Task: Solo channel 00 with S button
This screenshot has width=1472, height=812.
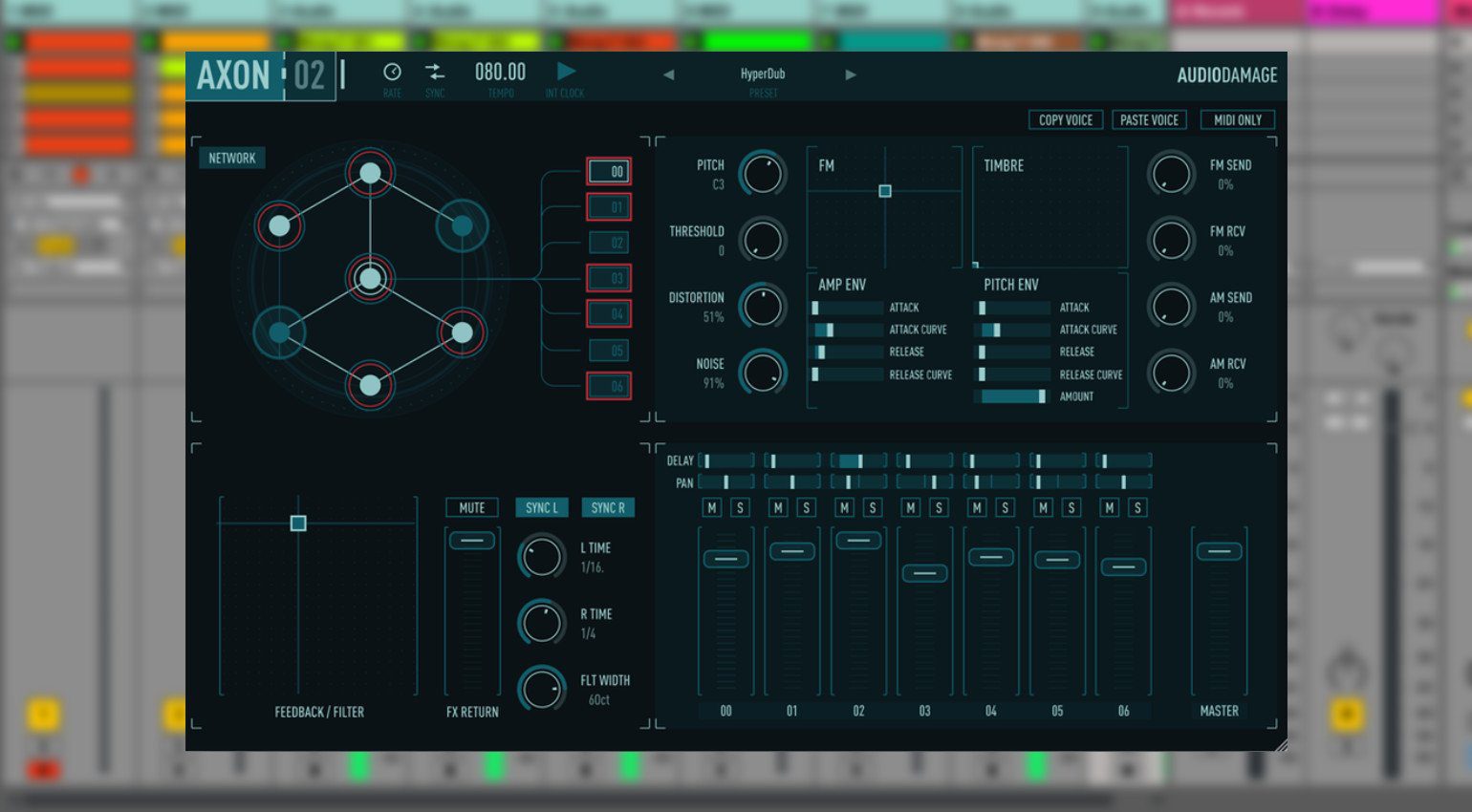Action: point(740,507)
